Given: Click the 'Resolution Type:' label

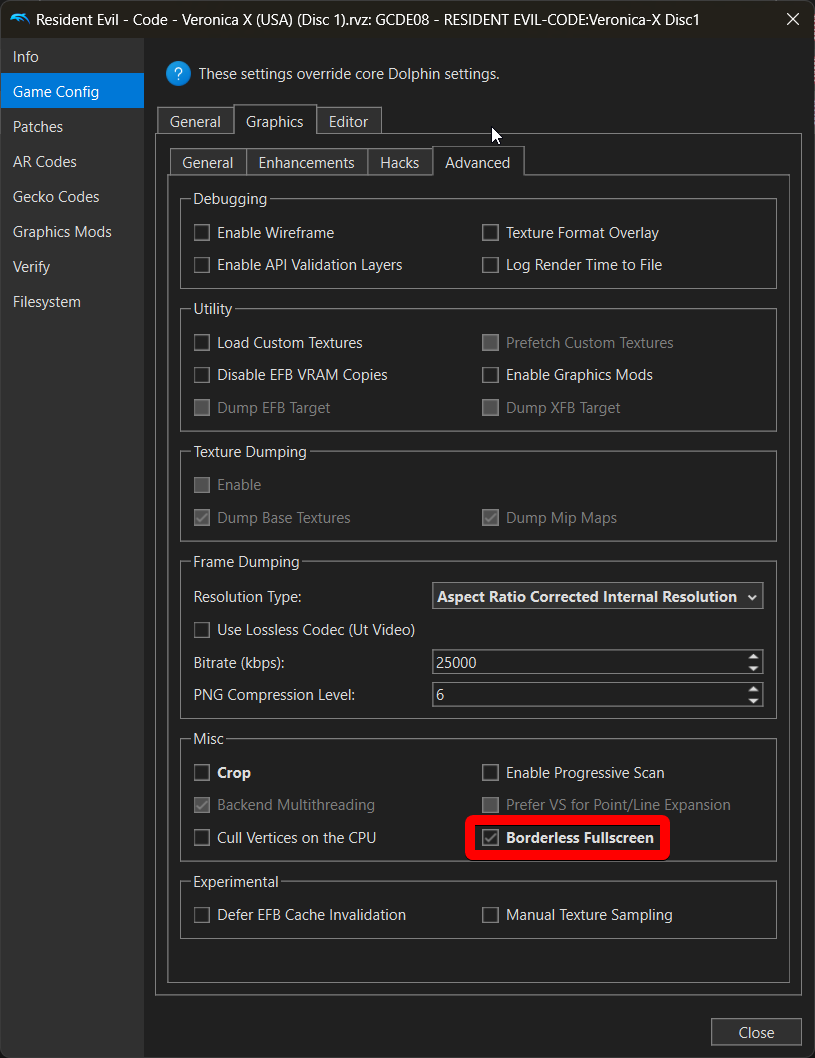Looking at the screenshot, I should click(x=247, y=596).
